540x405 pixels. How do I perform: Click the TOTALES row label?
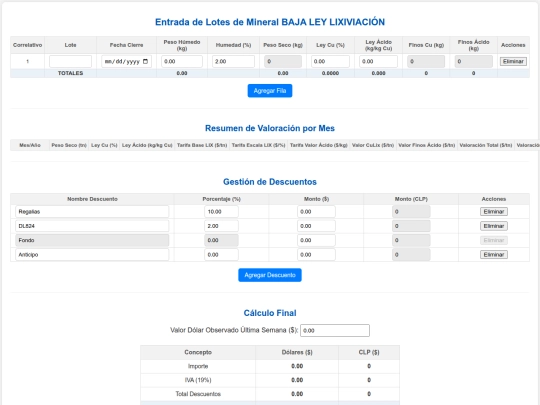click(x=71, y=73)
